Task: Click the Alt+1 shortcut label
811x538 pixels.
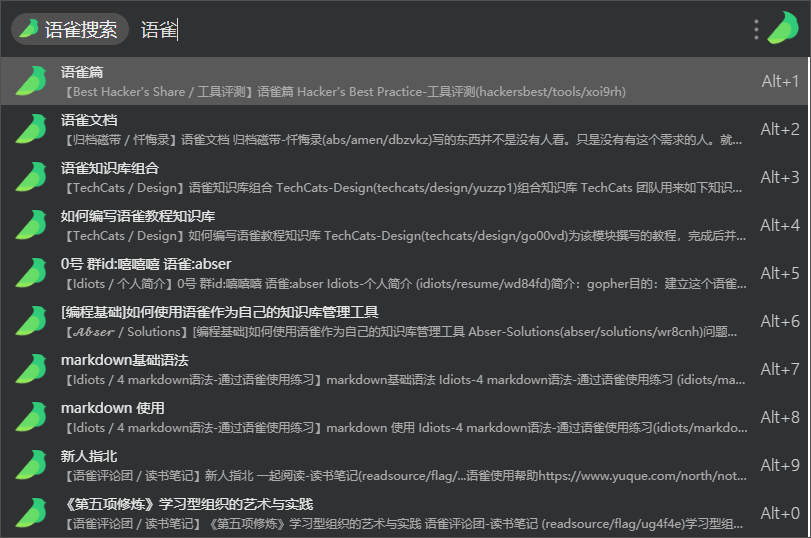Action: (780, 81)
